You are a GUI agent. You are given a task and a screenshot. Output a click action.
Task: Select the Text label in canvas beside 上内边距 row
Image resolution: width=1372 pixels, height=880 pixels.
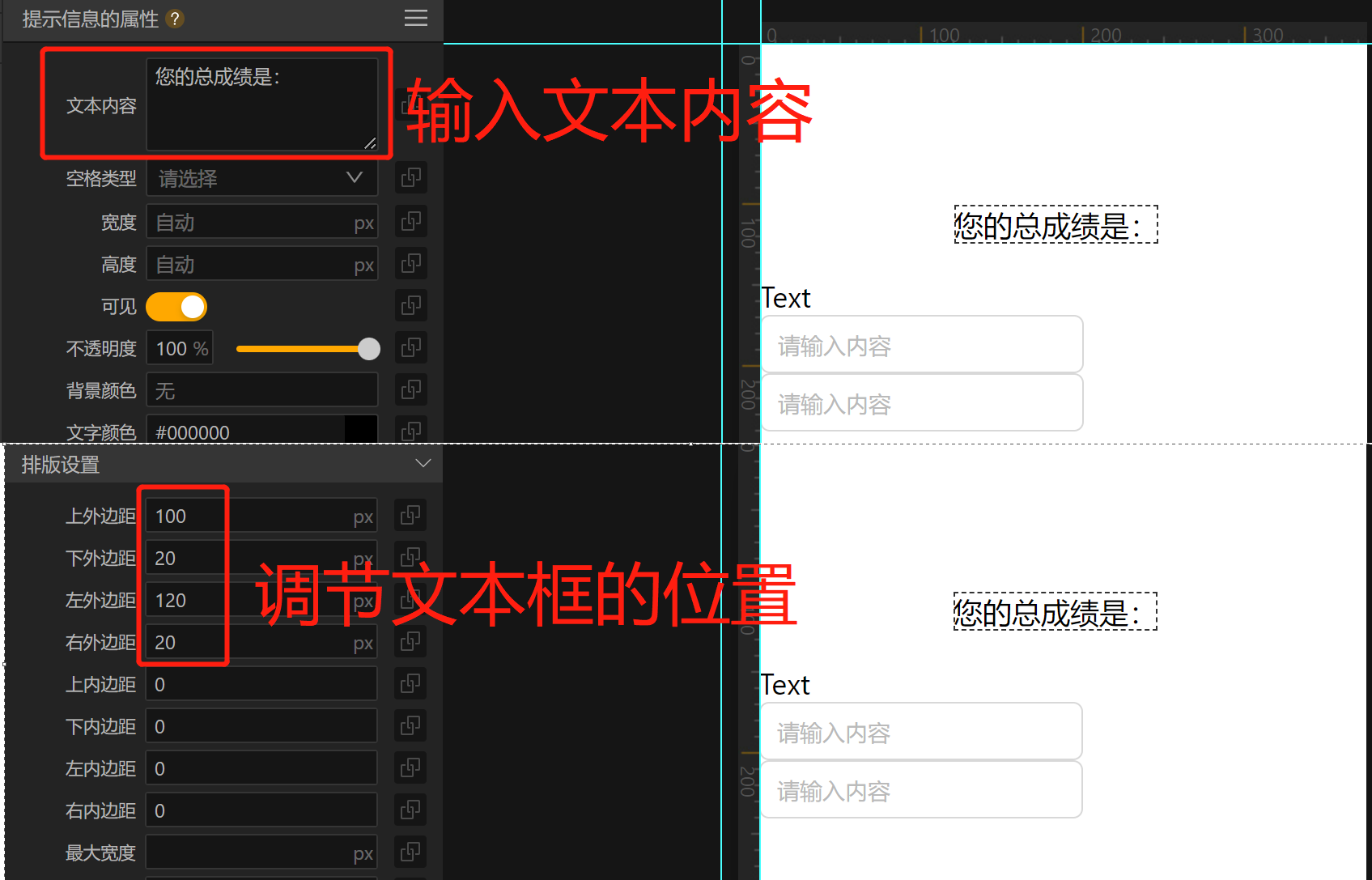pyautogui.click(x=785, y=685)
